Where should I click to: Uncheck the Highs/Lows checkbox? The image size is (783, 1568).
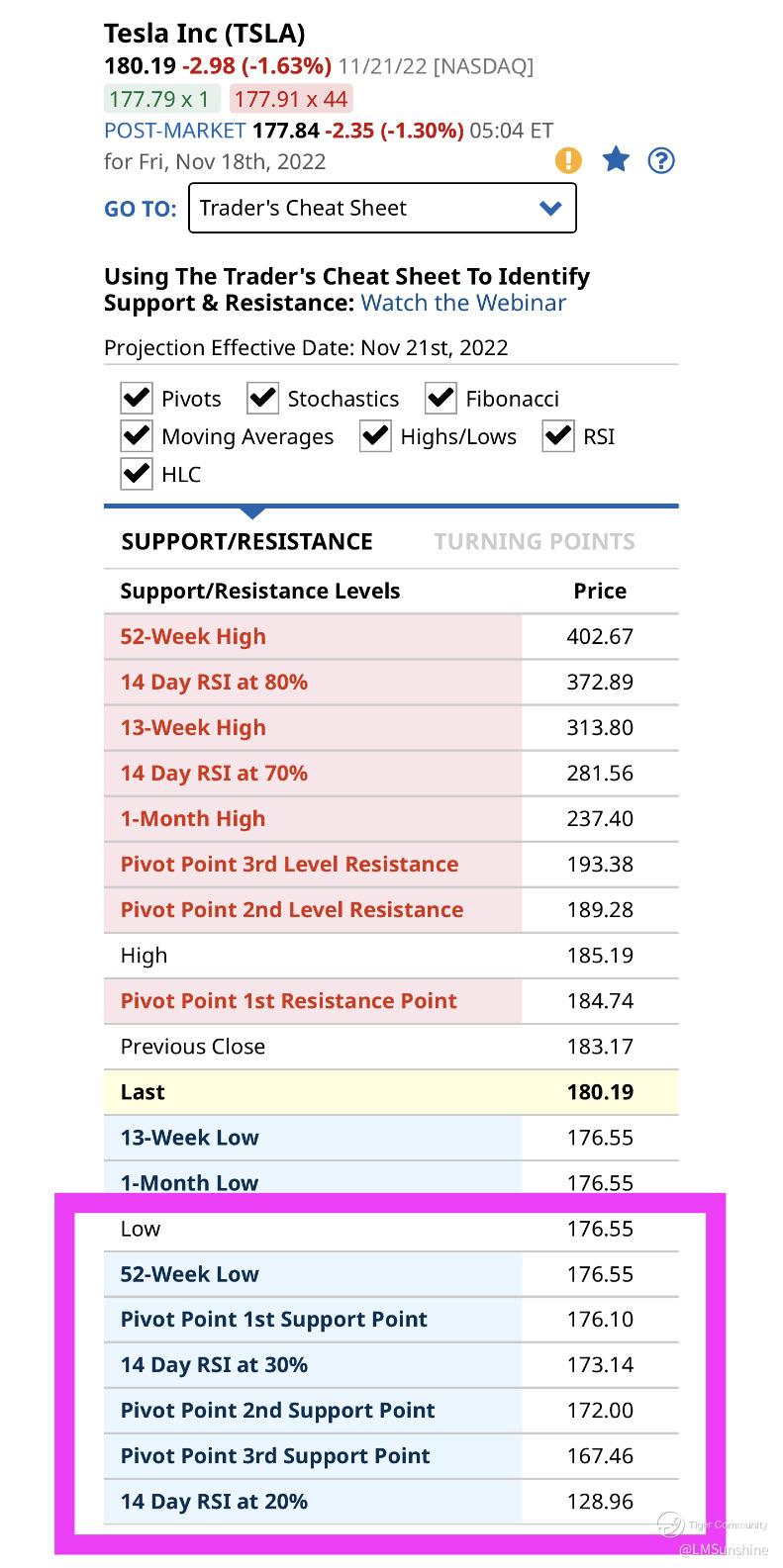coord(375,436)
